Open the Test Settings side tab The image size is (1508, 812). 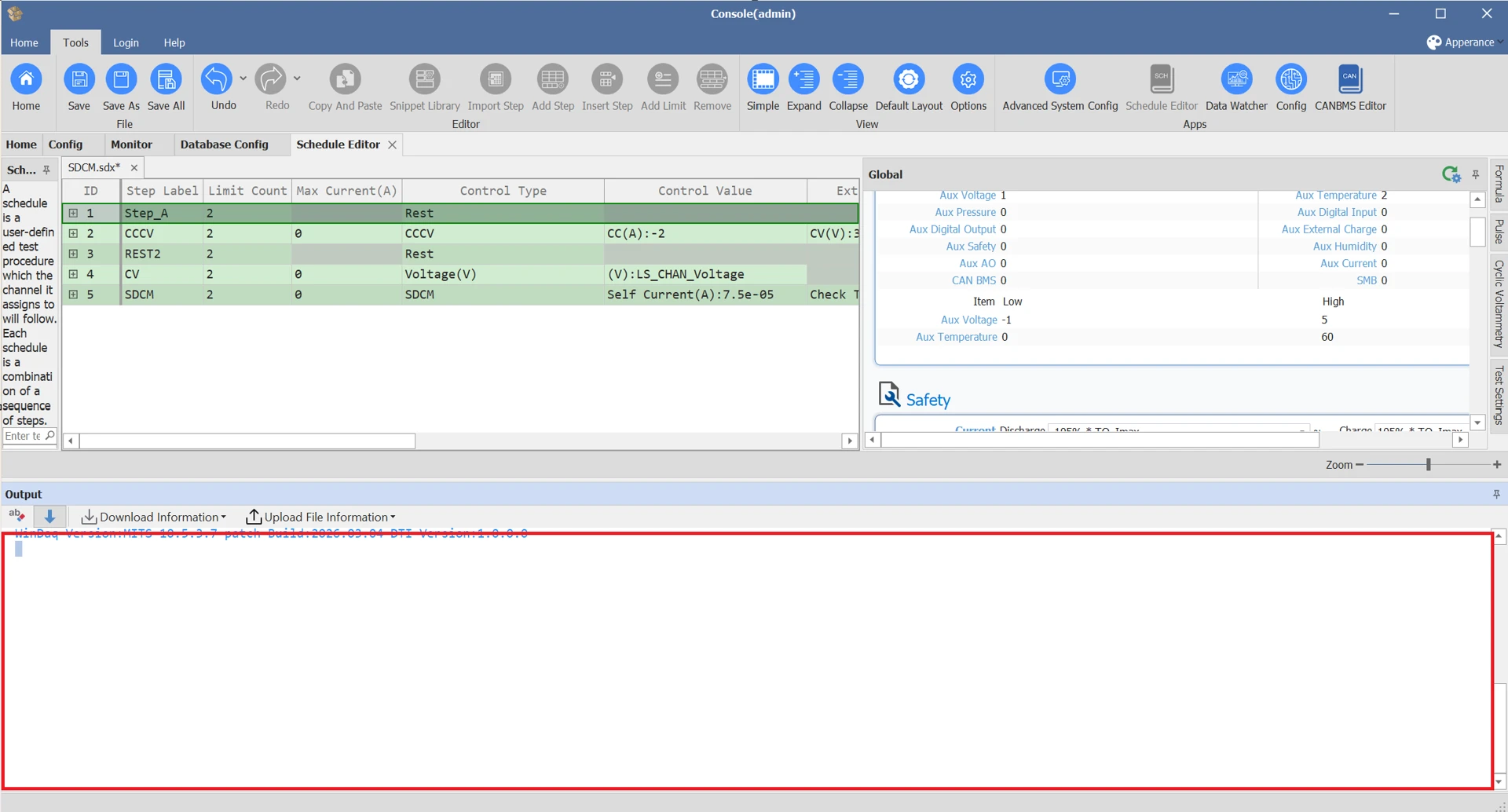pos(1499,395)
